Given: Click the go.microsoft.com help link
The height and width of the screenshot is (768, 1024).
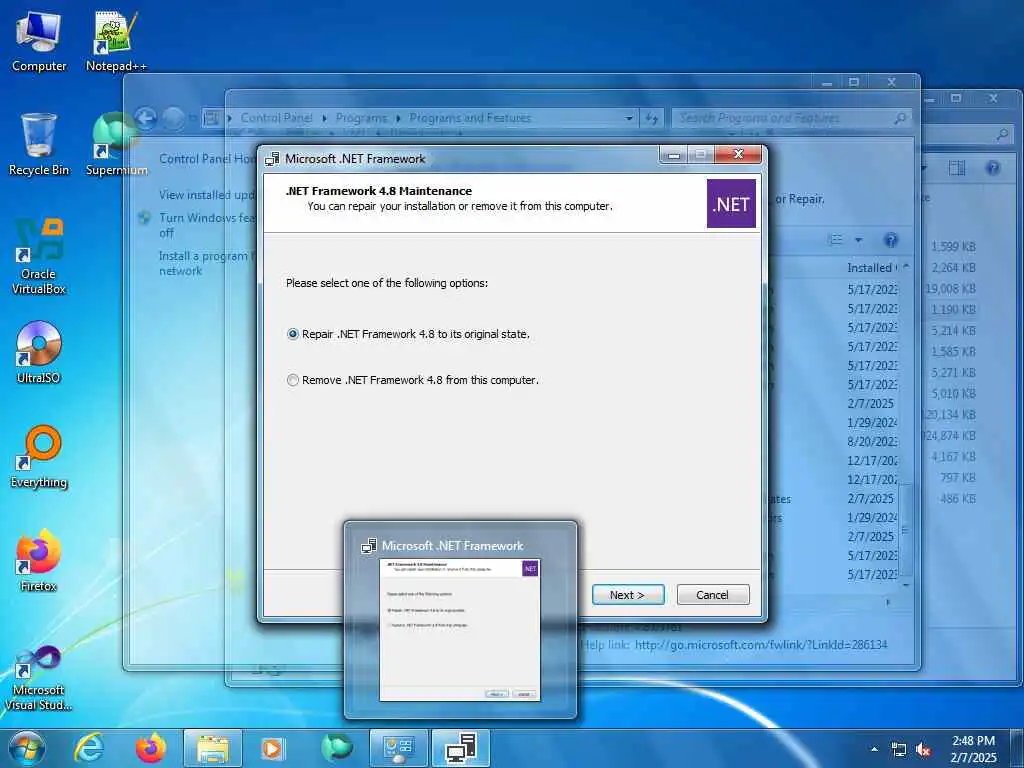Looking at the screenshot, I should (x=761, y=645).
